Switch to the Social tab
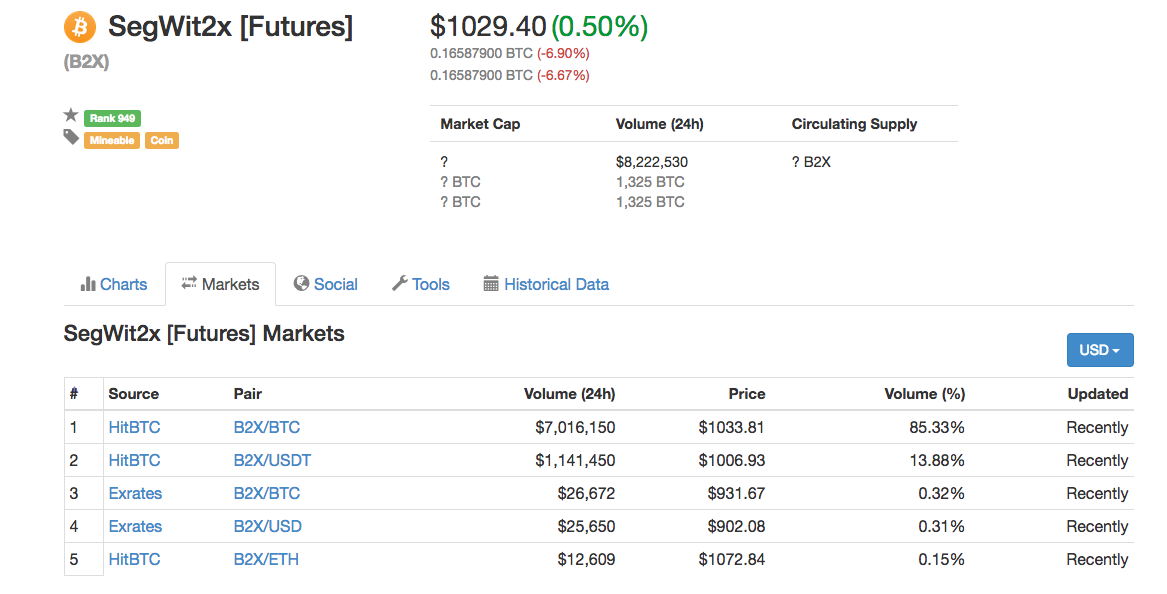This screenshot has height=594, width=1167. coord(326,284)
